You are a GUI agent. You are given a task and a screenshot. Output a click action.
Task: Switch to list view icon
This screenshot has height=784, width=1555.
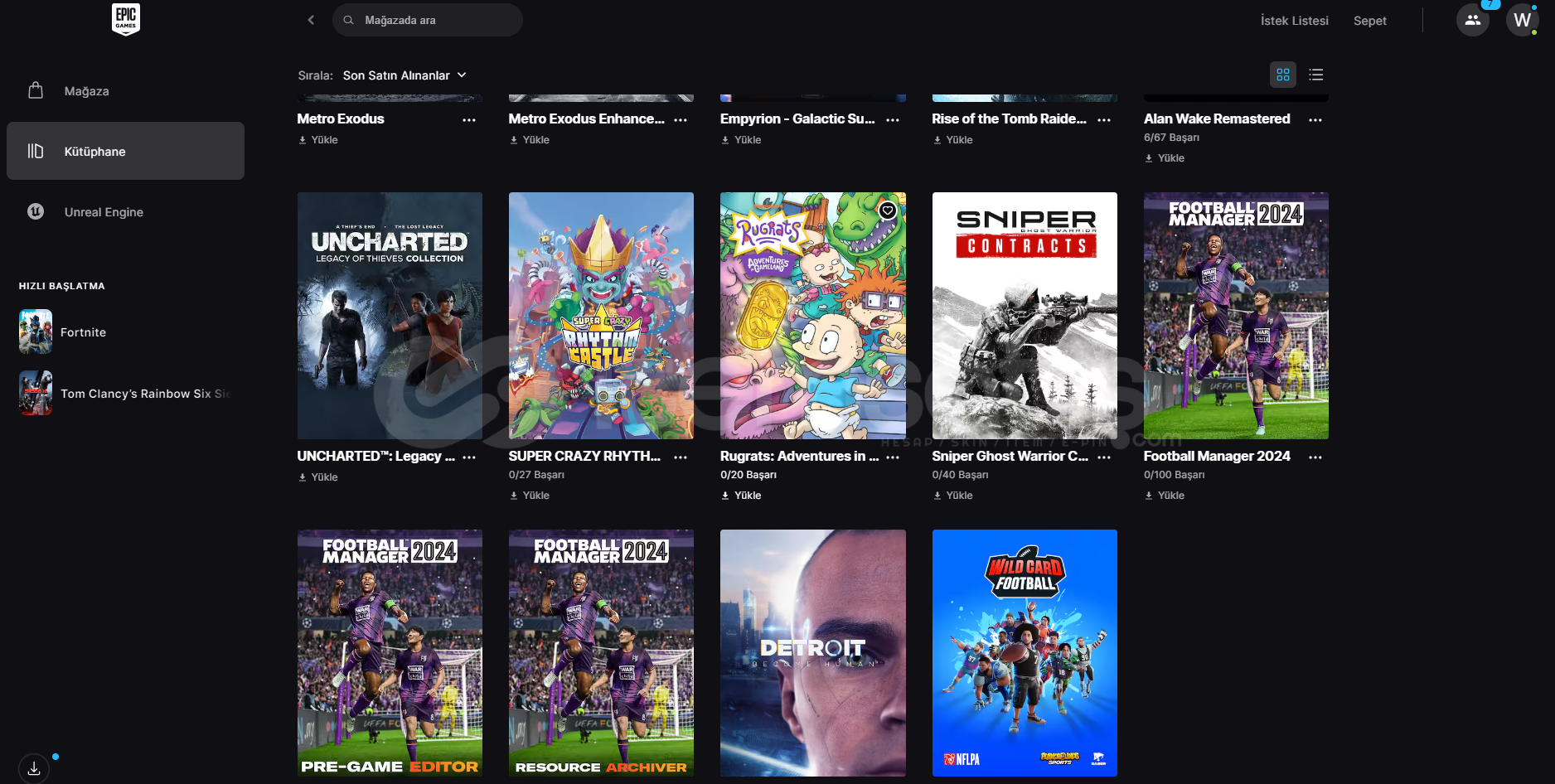(1315, 75)
